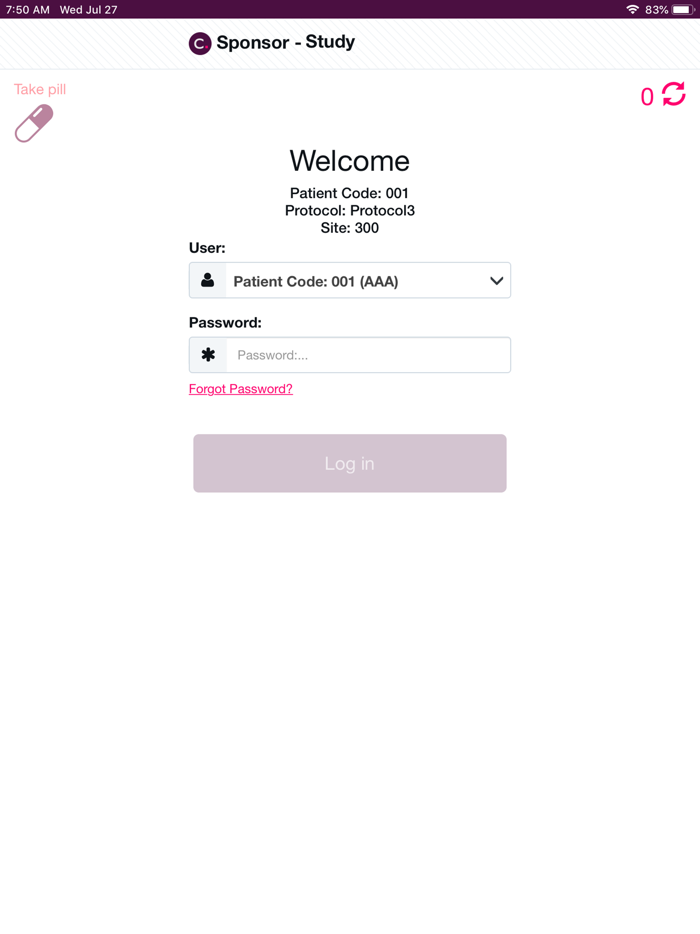Tap the pink capsule pill icon
This screenshot has width=700, height=934.
pos(34,123)
